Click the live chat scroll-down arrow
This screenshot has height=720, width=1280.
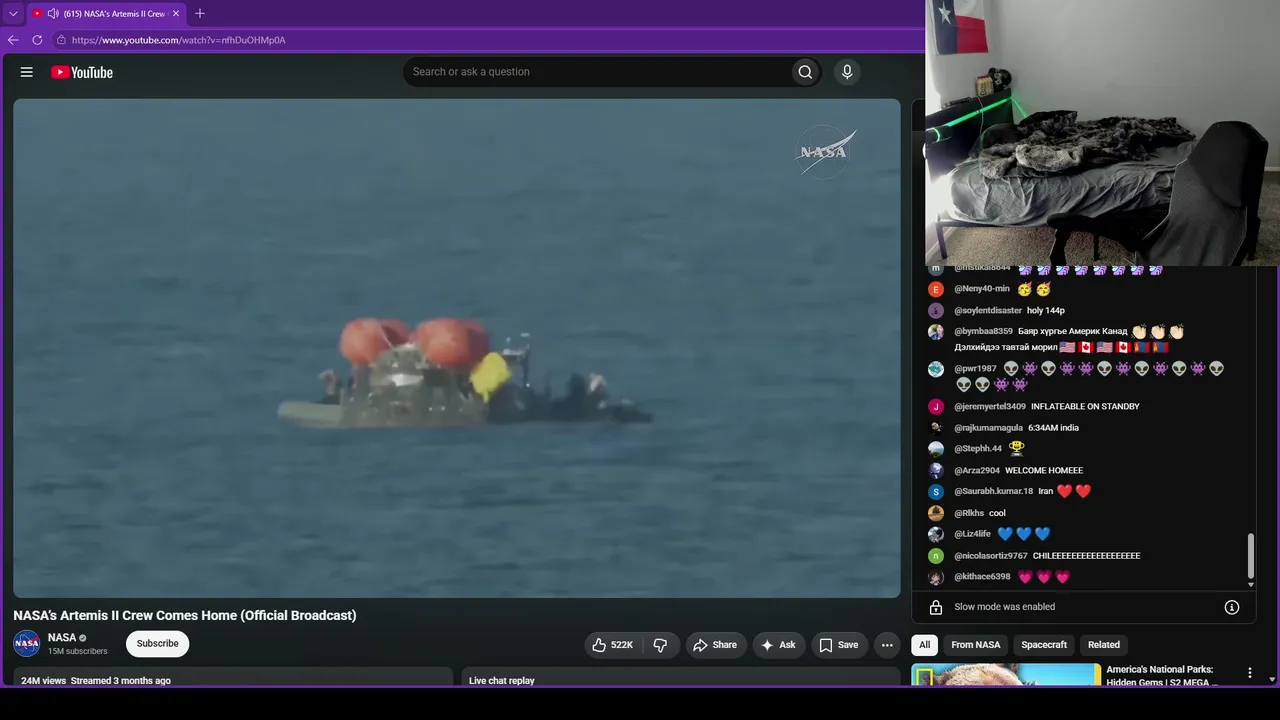click(1250, 584)
